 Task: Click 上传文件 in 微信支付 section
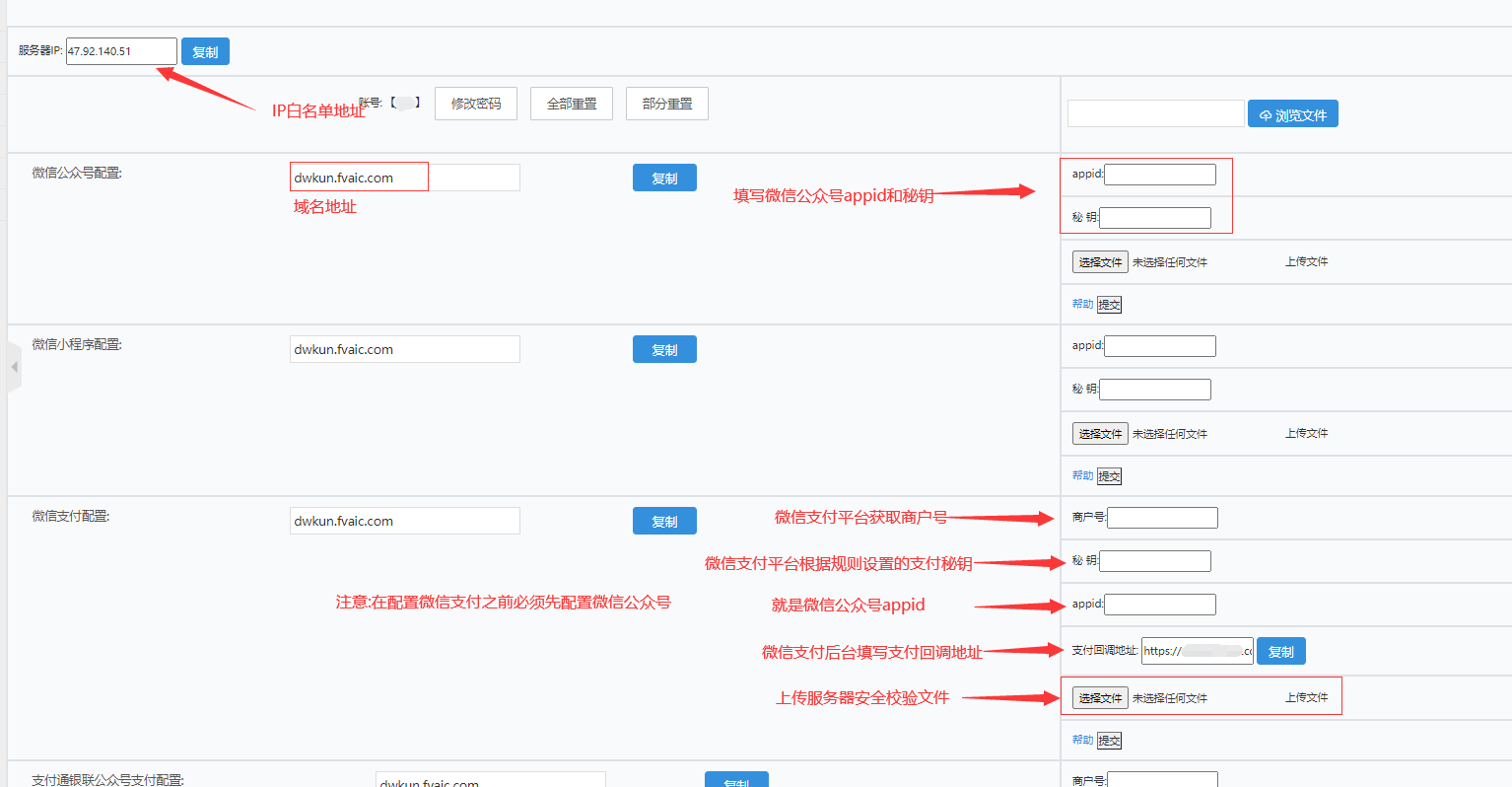pos(1306,697)
